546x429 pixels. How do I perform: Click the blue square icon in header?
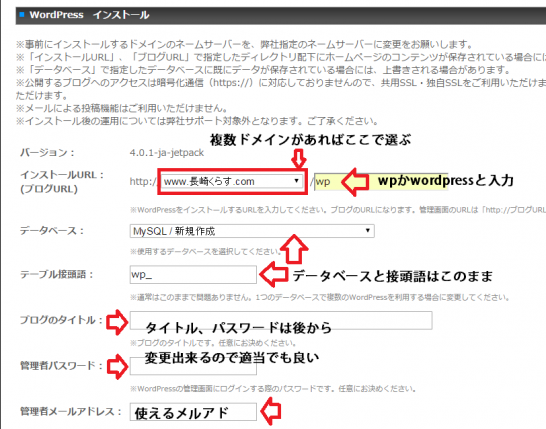22,14
